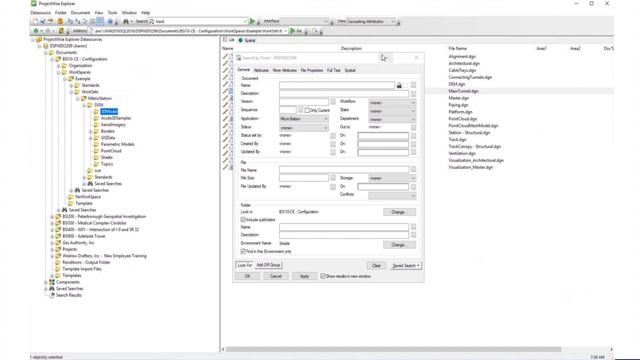Open the Tools menu
This screenshot has width=640, height=360.
(112, 13)
